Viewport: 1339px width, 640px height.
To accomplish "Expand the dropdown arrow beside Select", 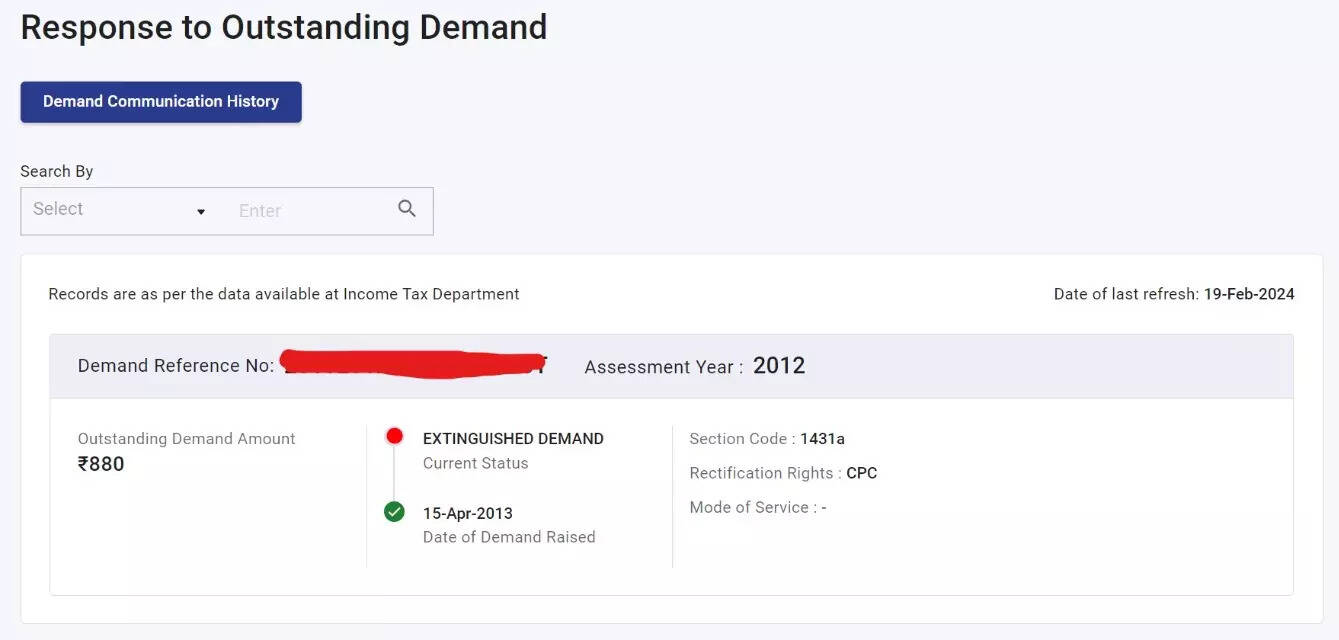I will coord(200,212).
